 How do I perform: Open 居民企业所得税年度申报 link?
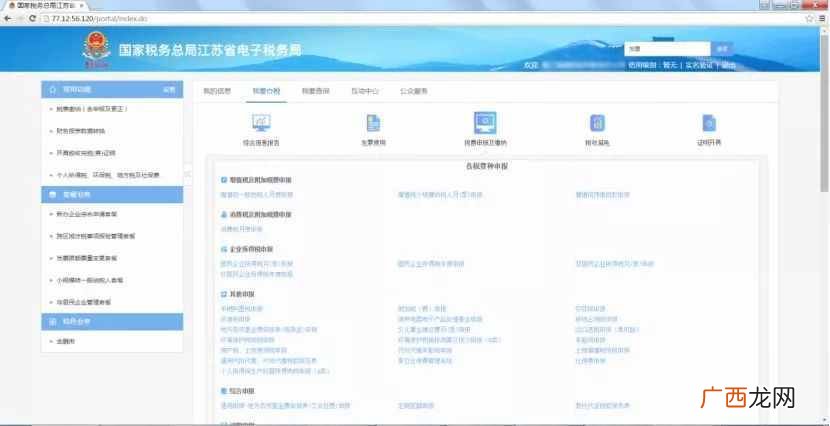[431, 264]
